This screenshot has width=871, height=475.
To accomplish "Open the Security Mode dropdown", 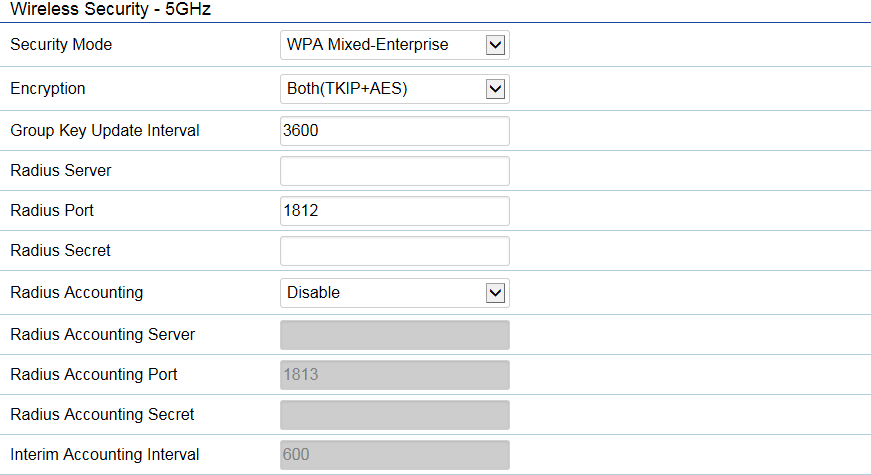I will (394, 45).
